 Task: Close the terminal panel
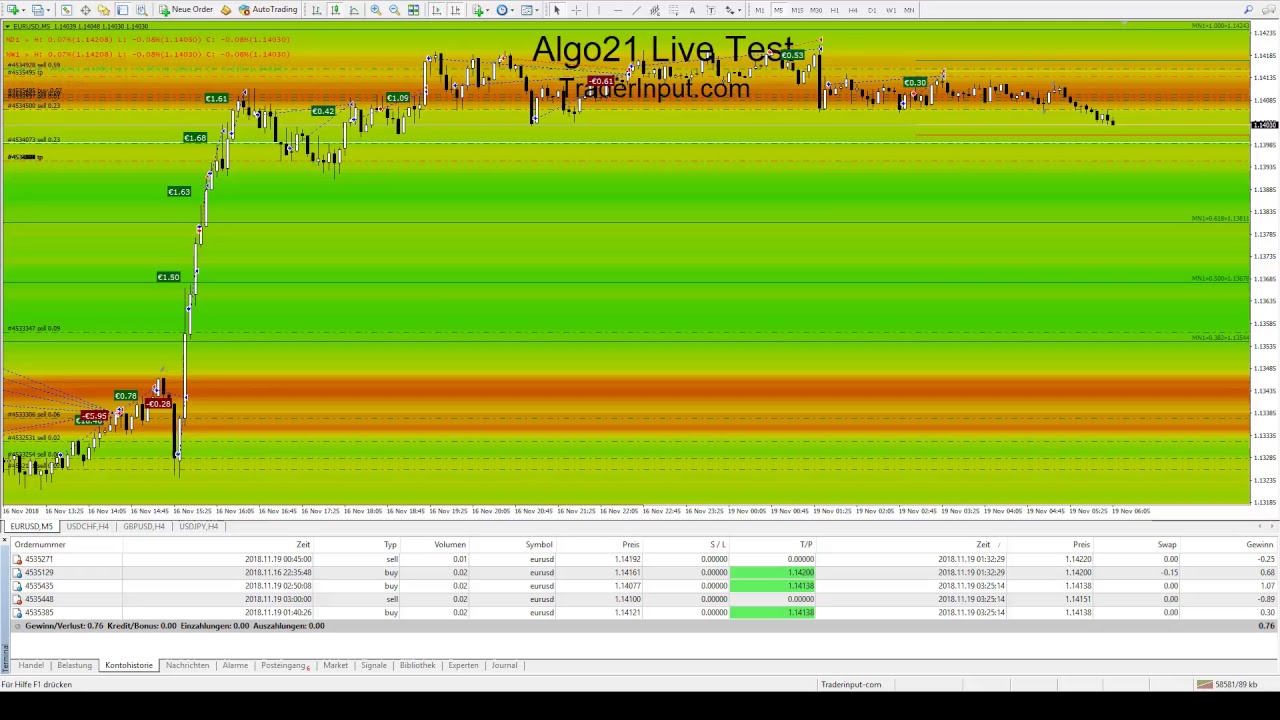(x=5, y=540)
